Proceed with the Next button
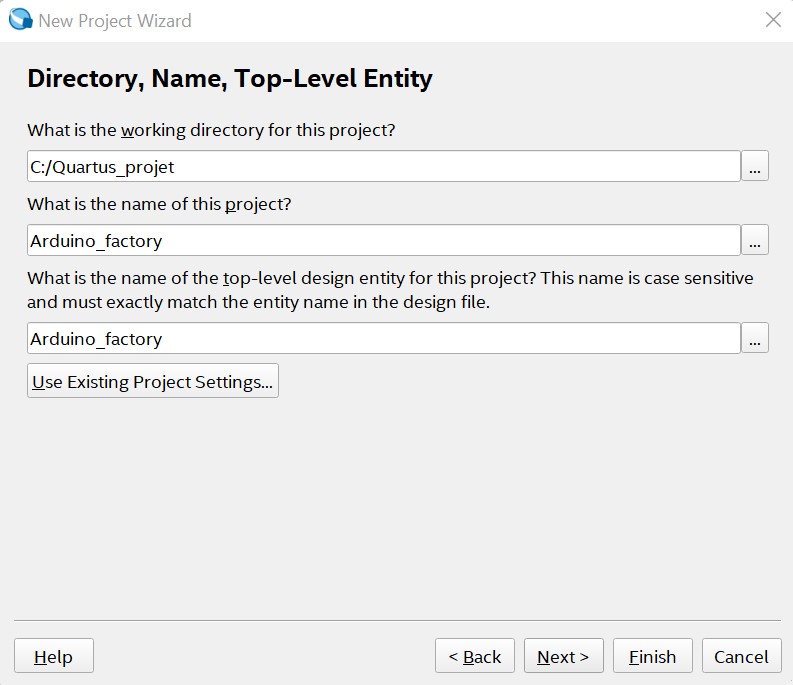 point(563,657)
